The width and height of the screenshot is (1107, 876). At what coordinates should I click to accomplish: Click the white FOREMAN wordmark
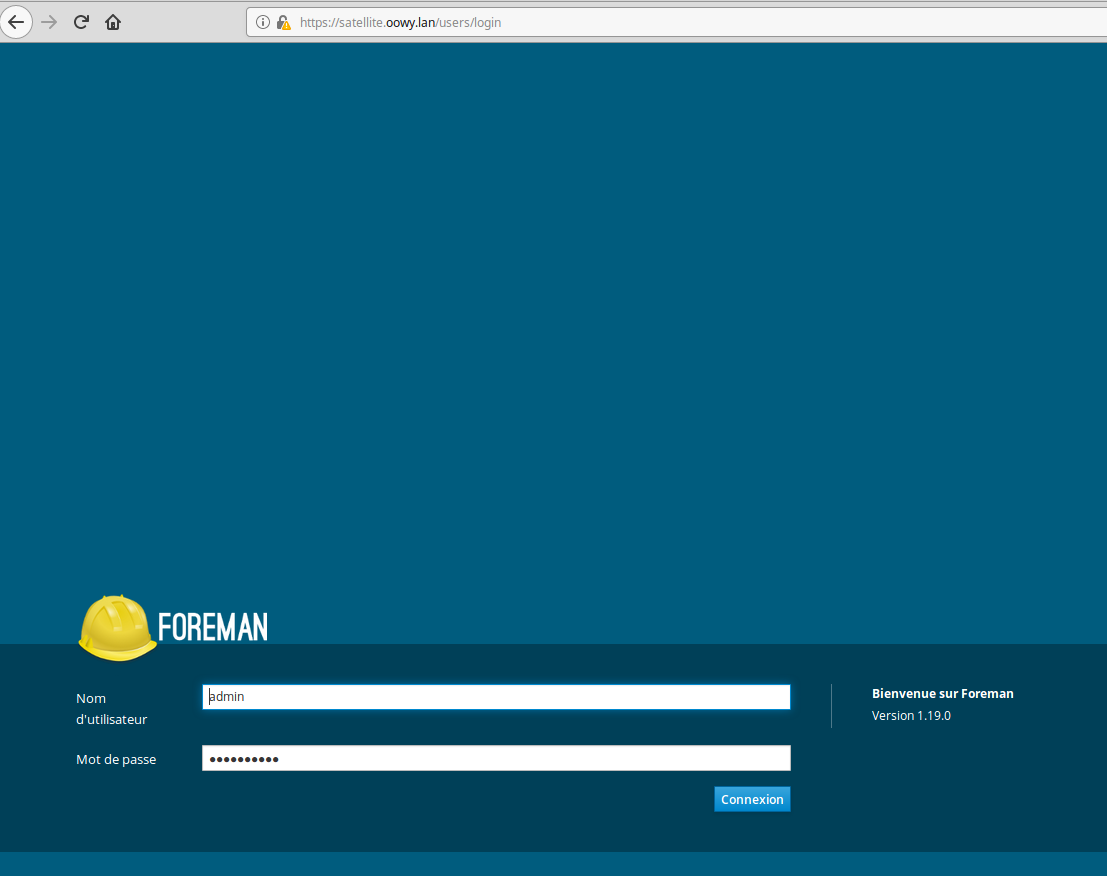pos(213,627)
